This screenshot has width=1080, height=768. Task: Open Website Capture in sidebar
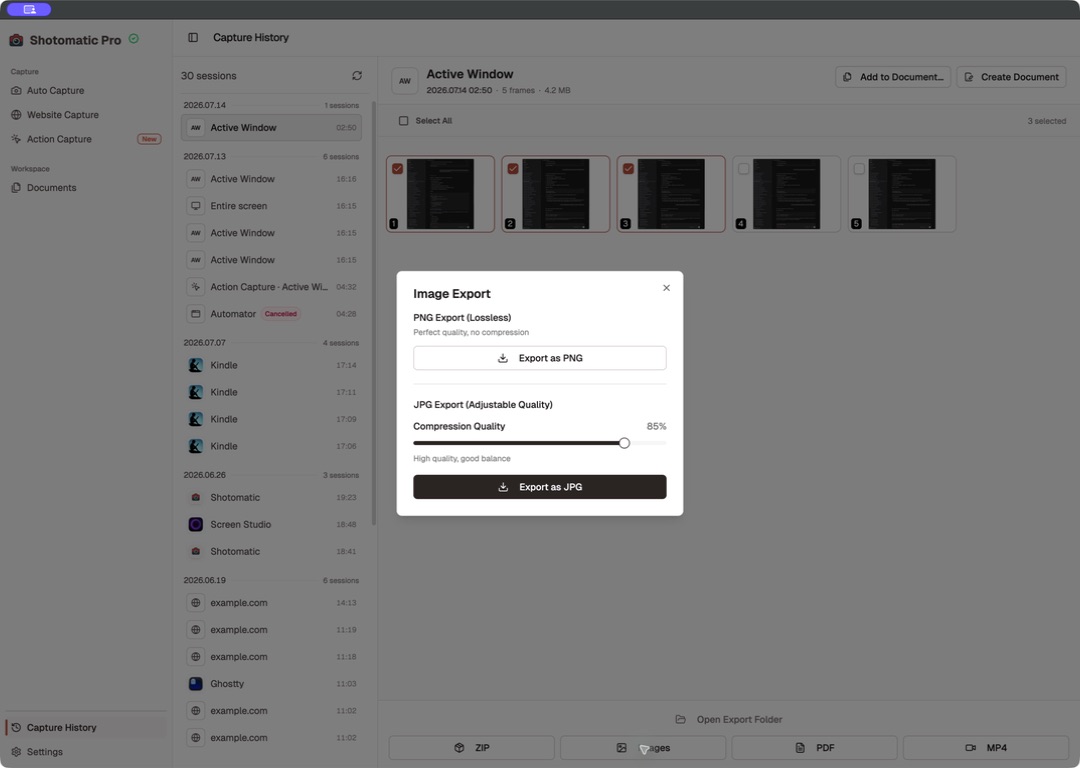pos(85,115)
